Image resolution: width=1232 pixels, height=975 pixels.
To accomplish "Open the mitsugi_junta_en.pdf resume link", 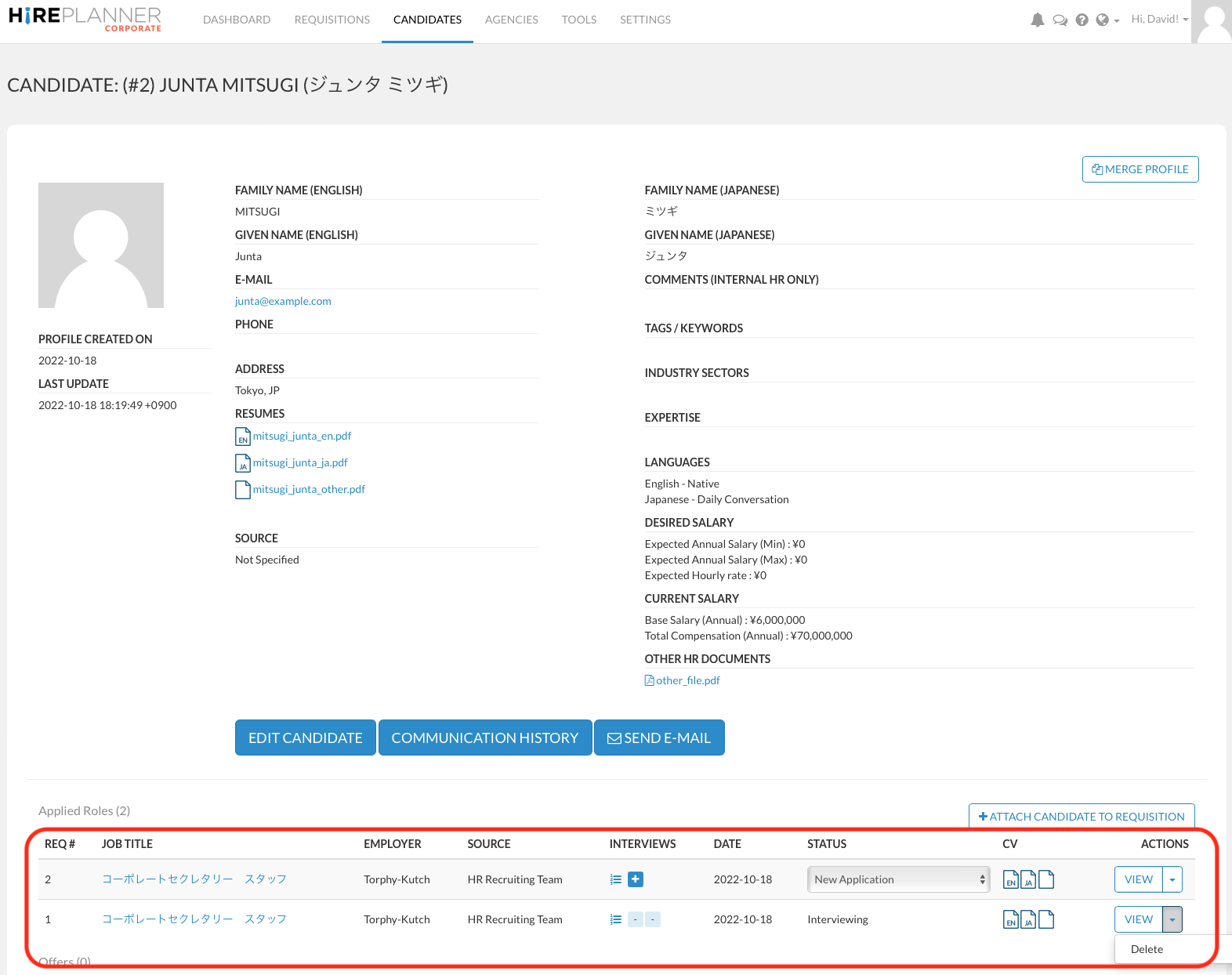I will 302,436.
